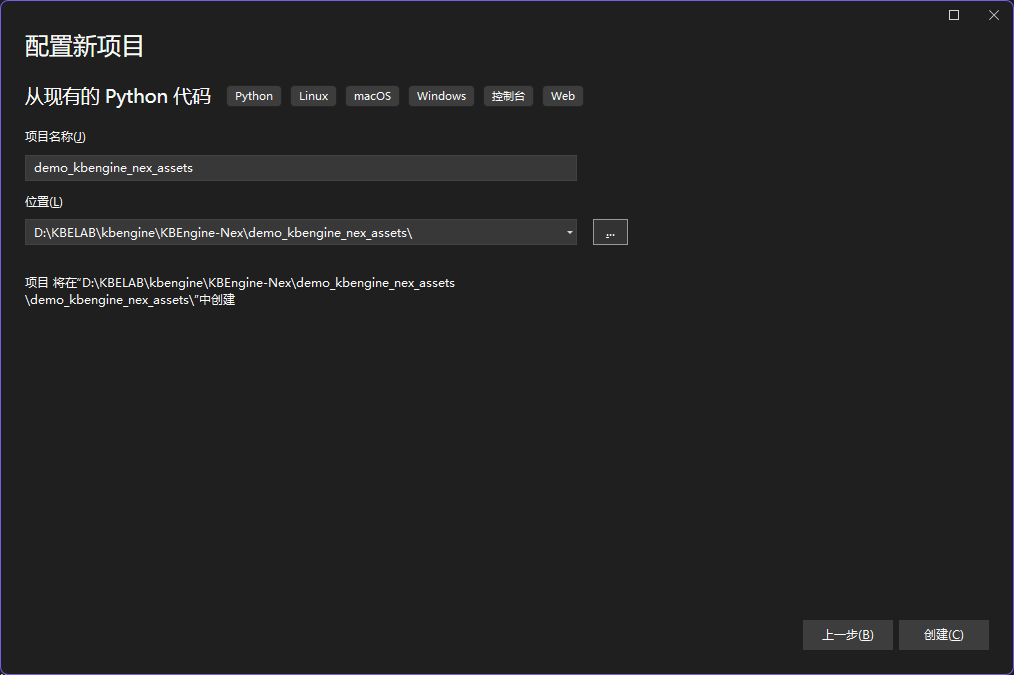Go back with 上一步(B) button
1014x675 pixels.
[x=847, y=635]
